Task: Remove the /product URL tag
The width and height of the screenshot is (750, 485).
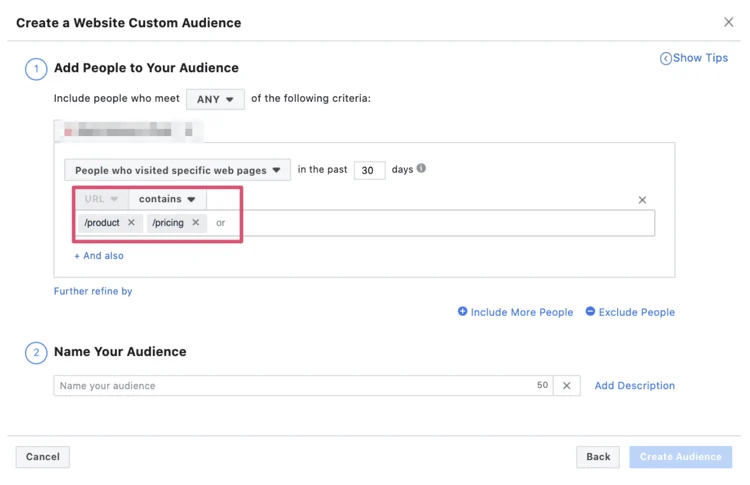Action: 131,223
